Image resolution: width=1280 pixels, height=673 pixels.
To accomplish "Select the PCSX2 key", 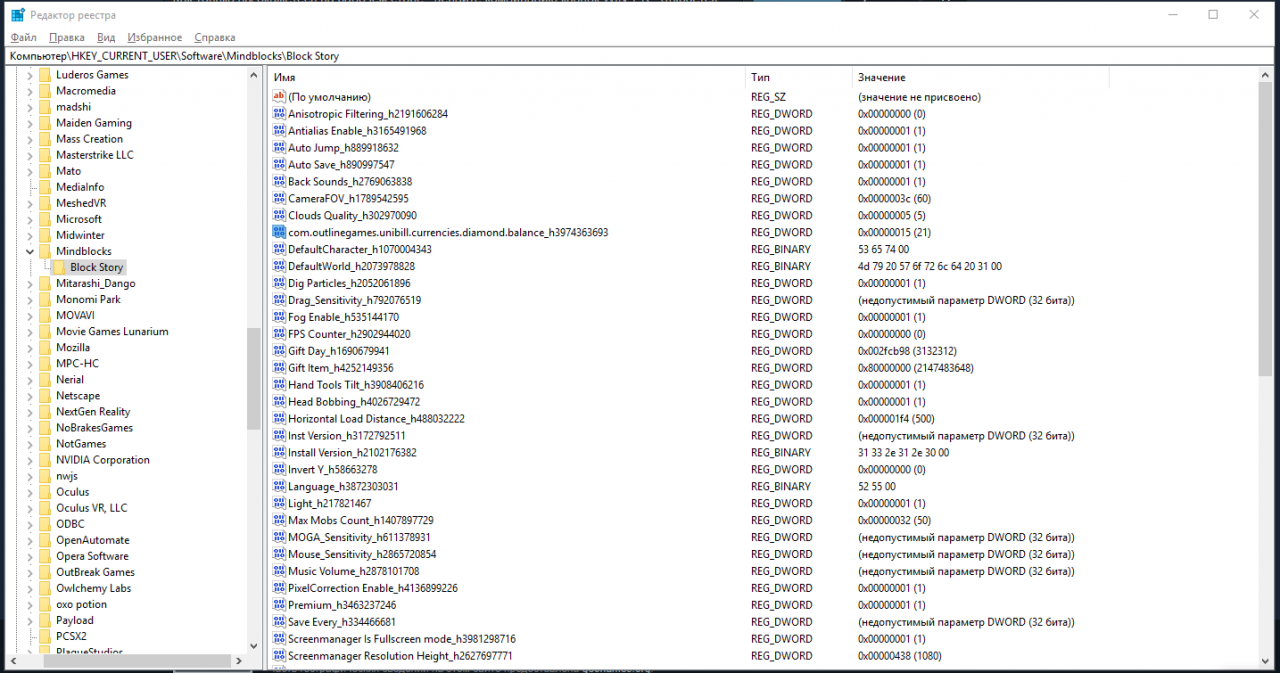I will pyautogui.click(x=71, y=636).
